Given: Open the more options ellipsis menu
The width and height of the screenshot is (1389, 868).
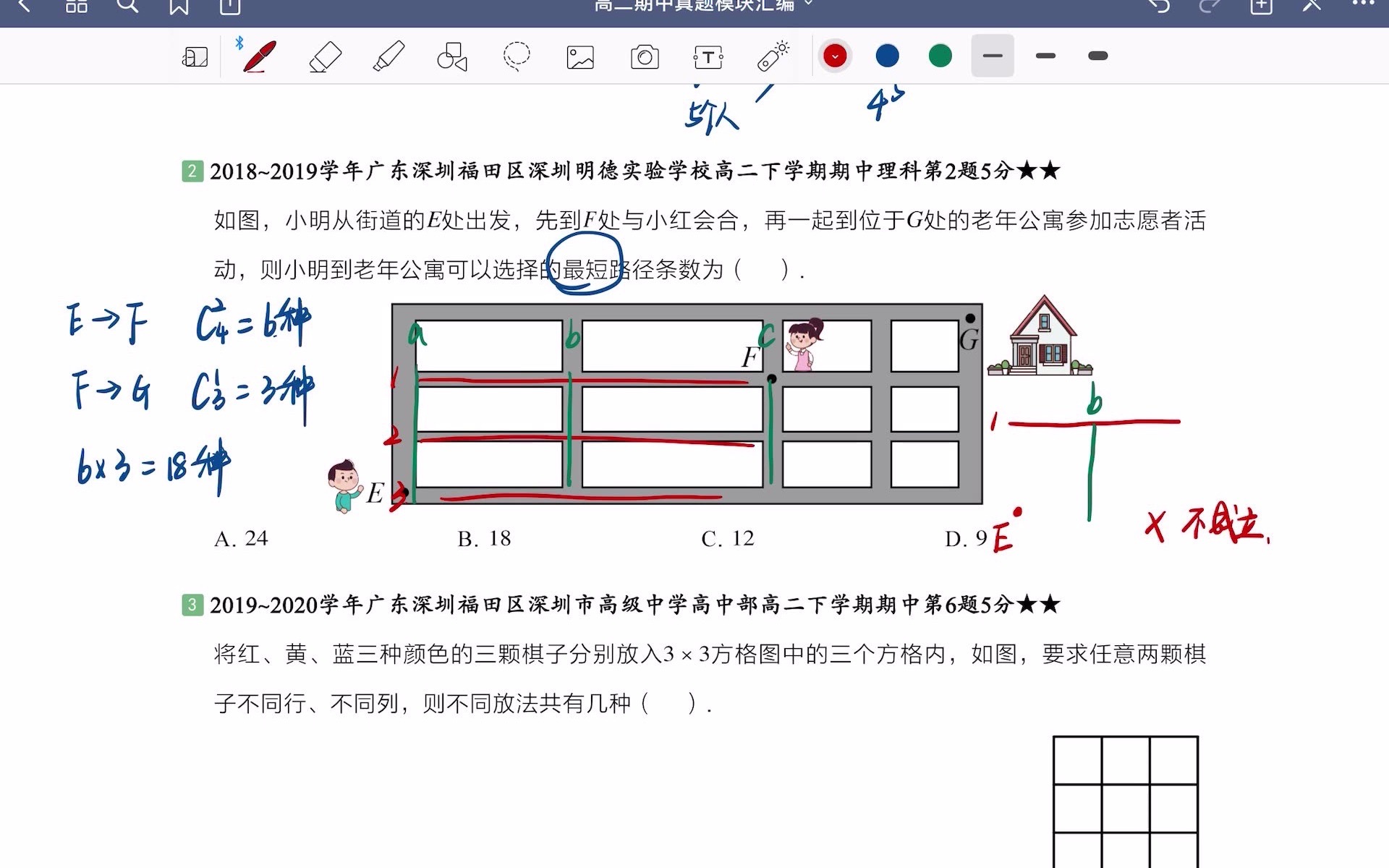Looking at the screenshot, I should pos(1363,4).
